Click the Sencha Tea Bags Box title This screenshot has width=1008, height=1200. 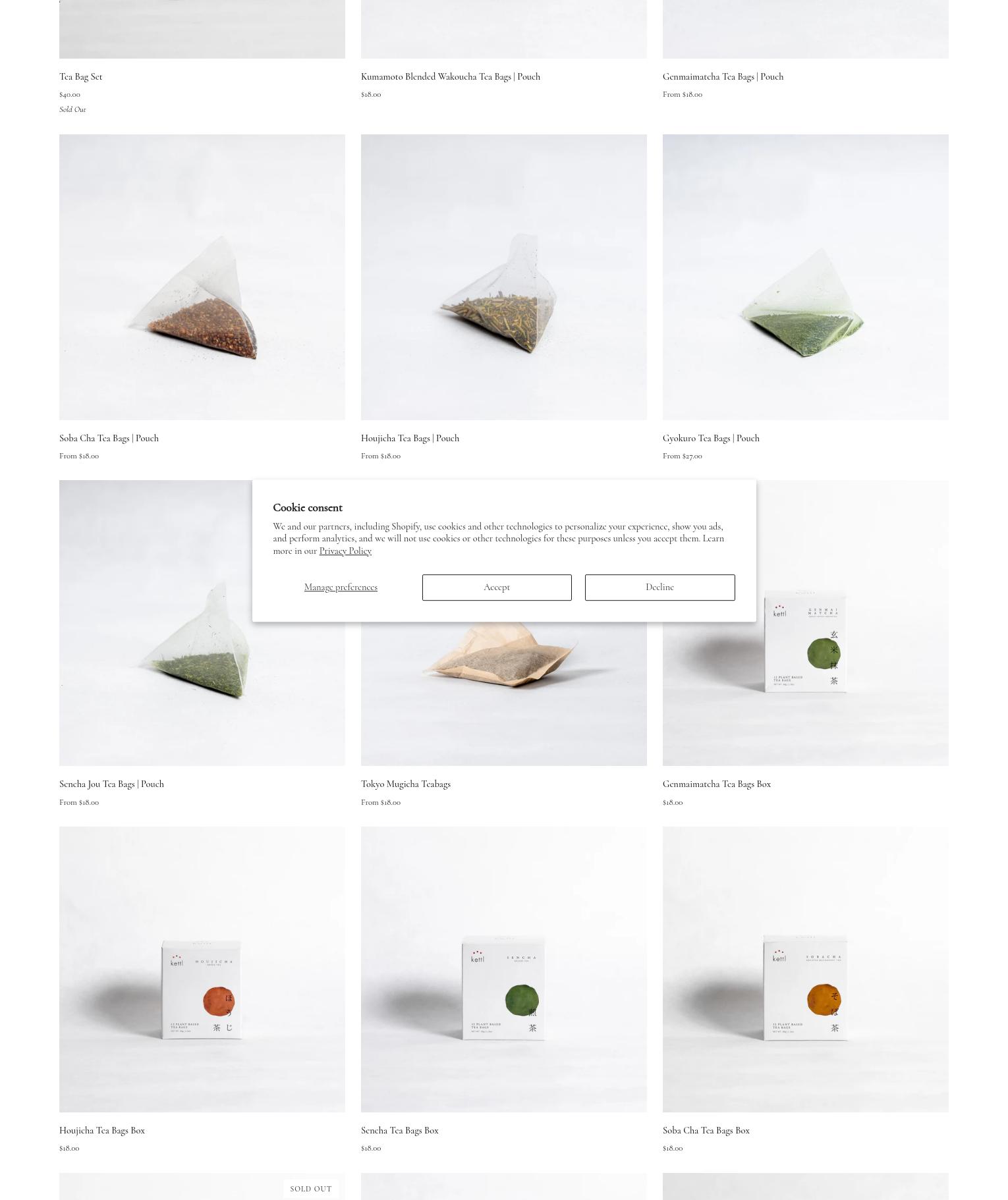(400, 1130)
